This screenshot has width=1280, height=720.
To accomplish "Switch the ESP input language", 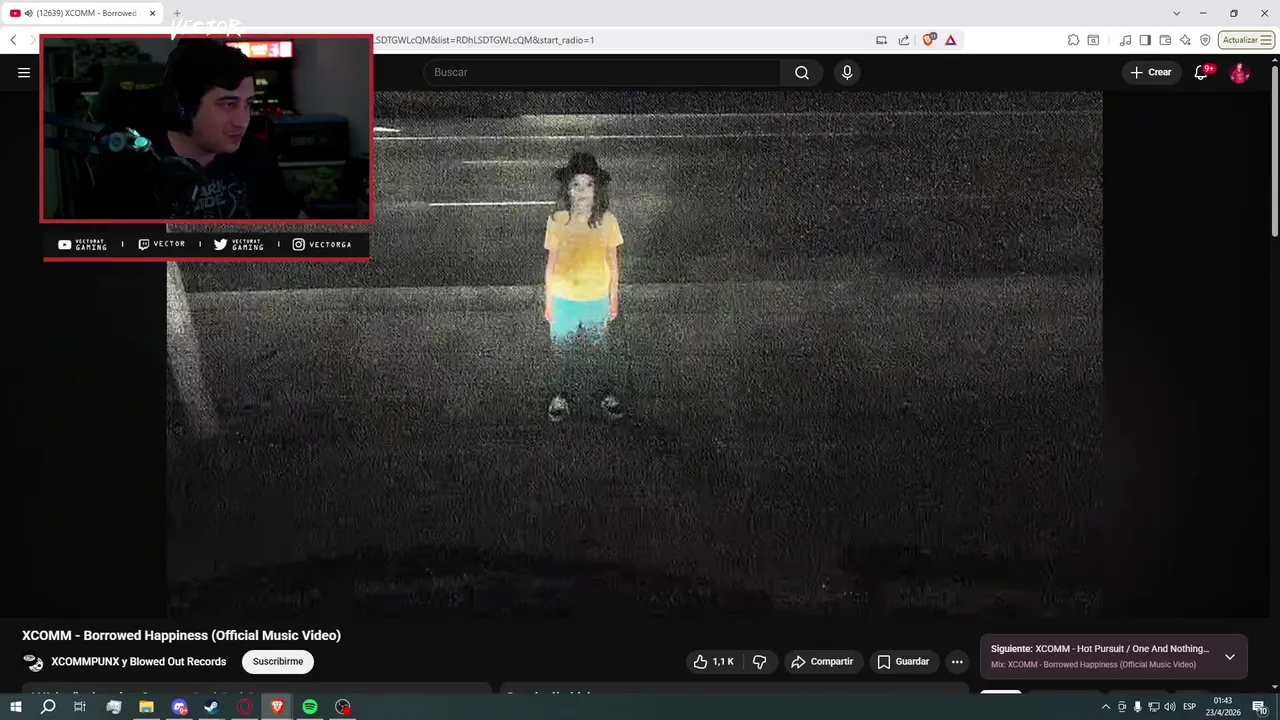I will [1190, 707].
